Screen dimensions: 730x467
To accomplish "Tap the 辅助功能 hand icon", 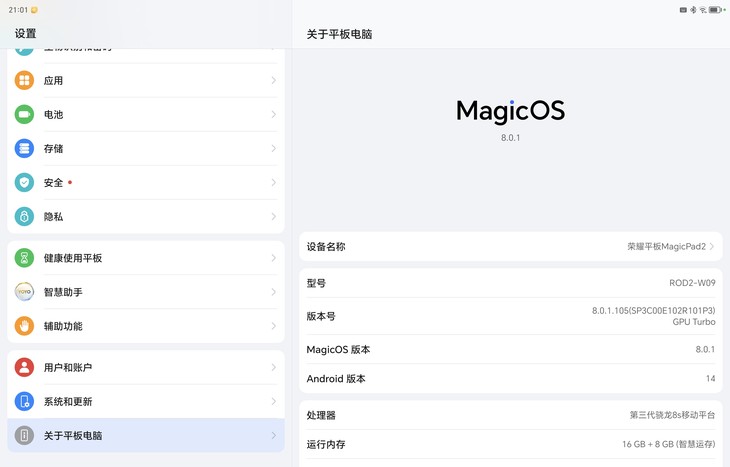I will pos(24,326).
